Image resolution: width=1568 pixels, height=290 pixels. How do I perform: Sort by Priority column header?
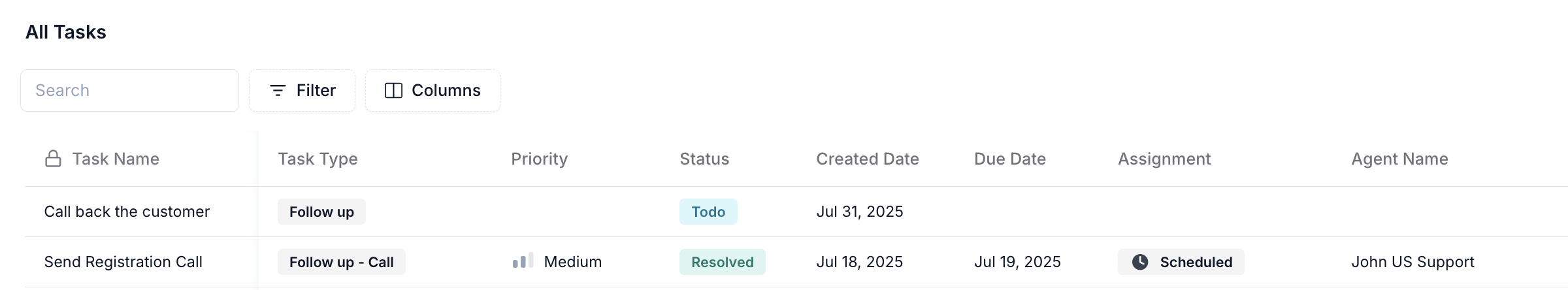539,159
